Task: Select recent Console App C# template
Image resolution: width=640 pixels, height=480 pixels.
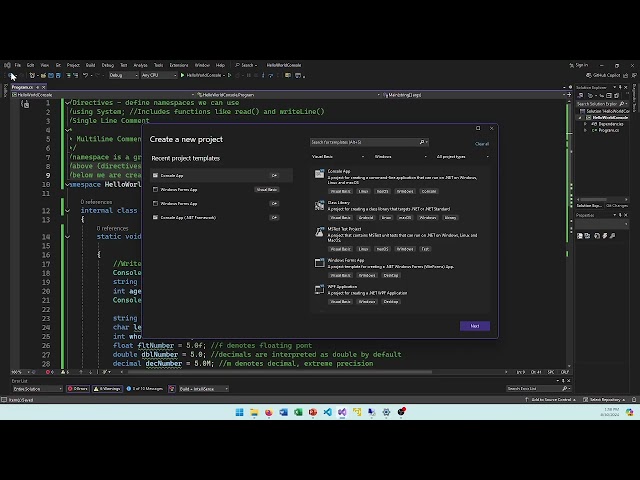Action: tap(221, 176)
